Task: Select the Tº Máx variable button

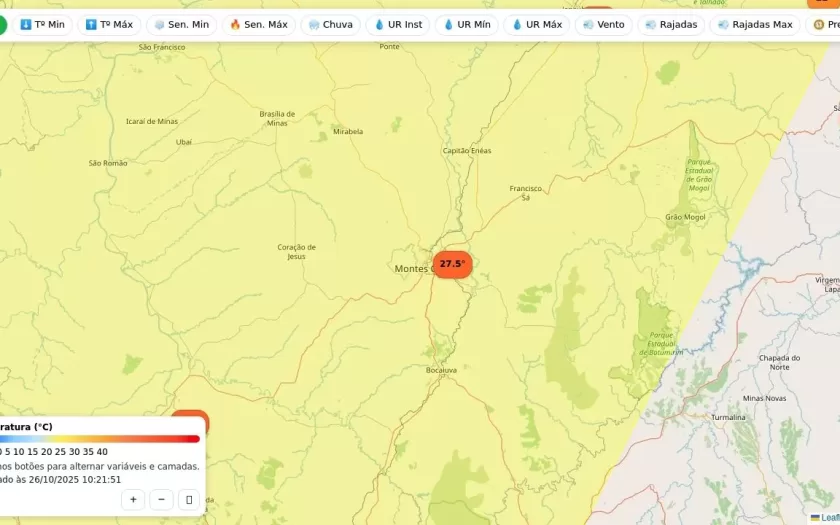Action: click(x=109, y=25)
